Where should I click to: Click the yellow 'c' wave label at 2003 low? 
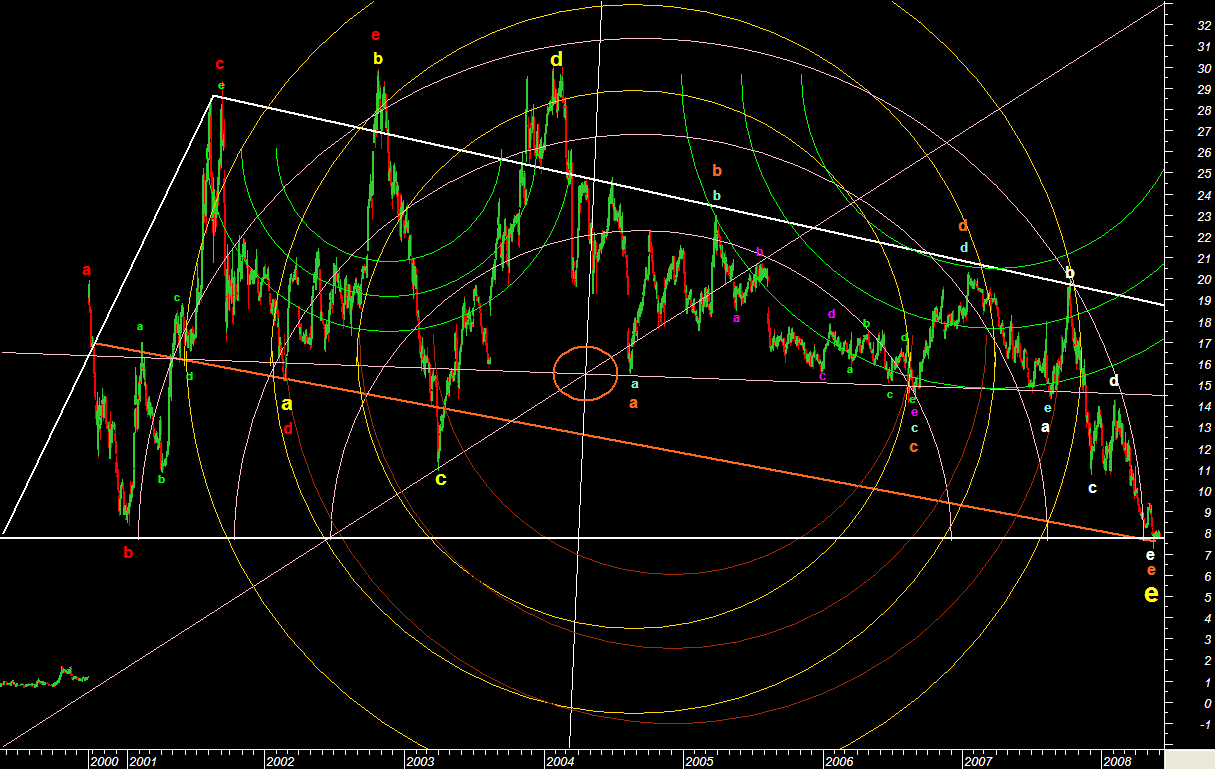[x=441, y=479]
